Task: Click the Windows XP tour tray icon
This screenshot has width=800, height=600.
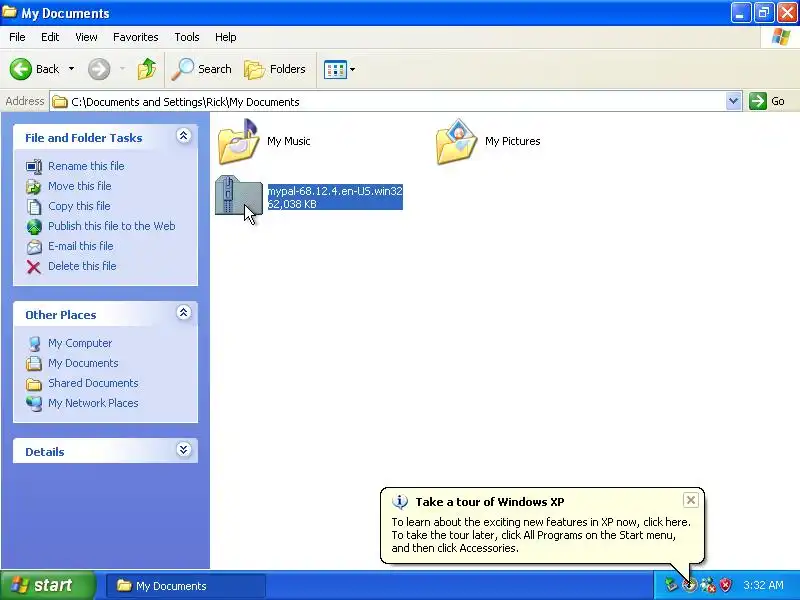Action: pyautogui.click(x=689, y=585)
